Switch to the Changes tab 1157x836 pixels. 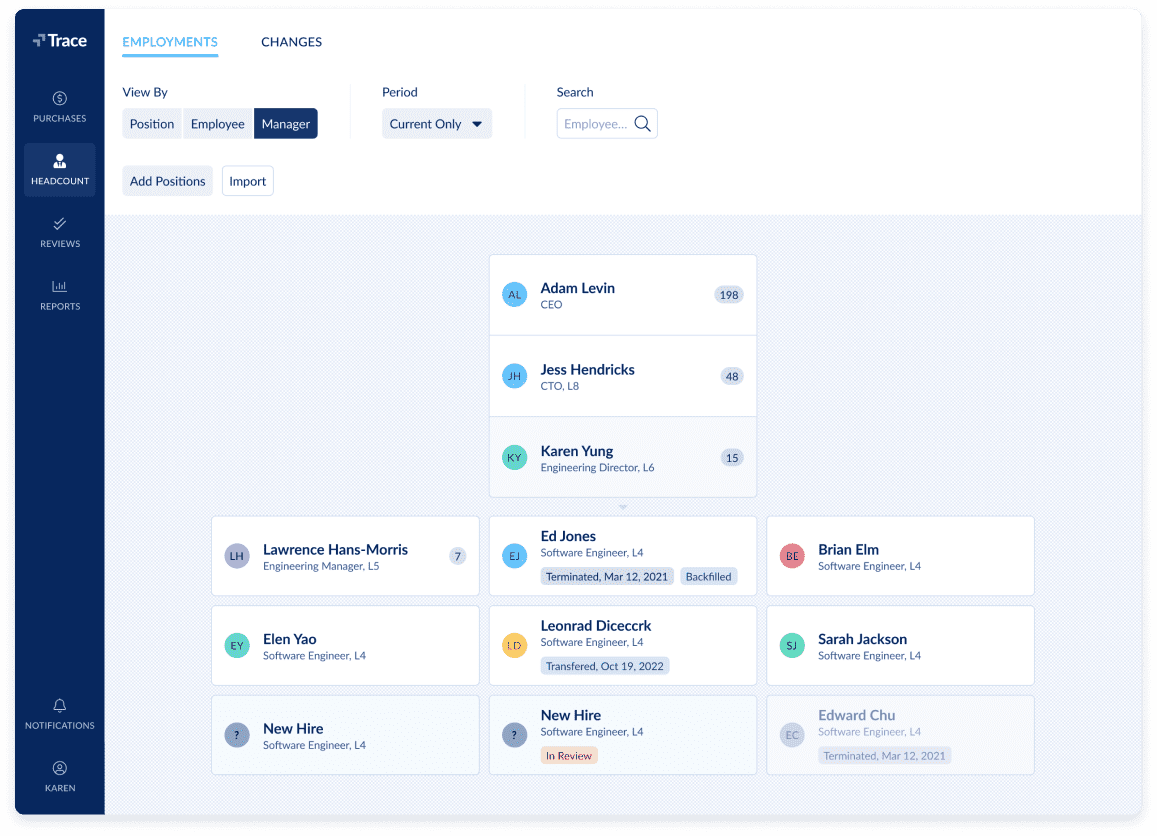pos(291,41)
